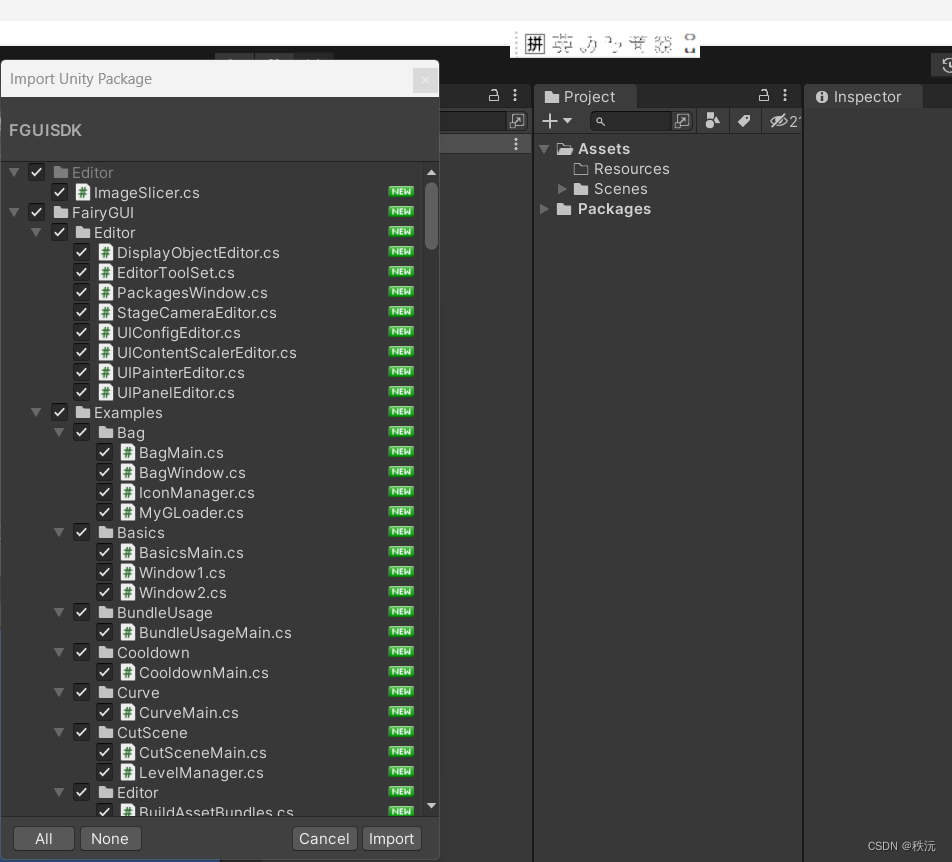Collapse the Examples folder in import list
952x862 pixels.
pos(36,412)
